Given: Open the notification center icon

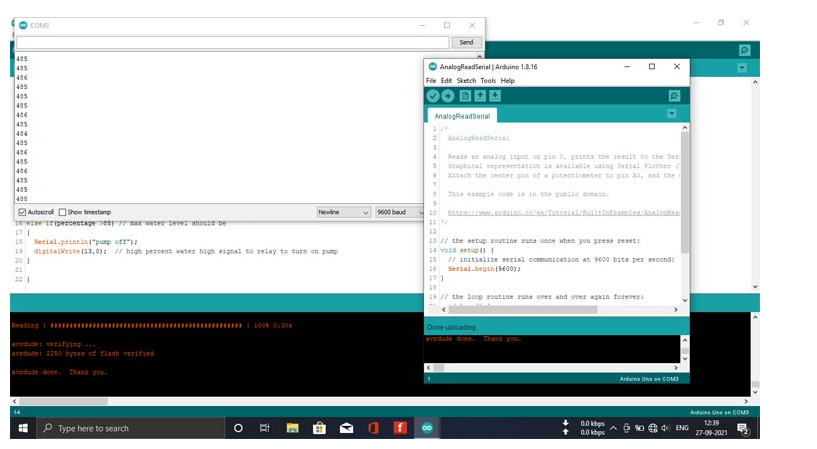Looking at the screenshot, I should [x=743, y=429].
